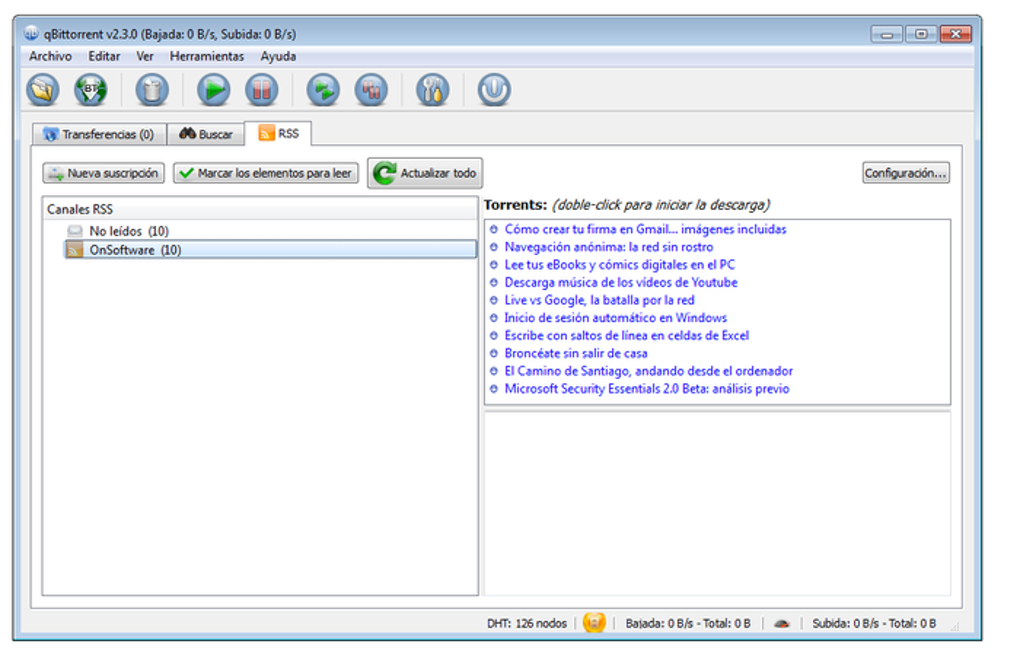Click the yellow connection status icon
Image resolution: width=1020 pixels, height=666 pixels.
point(594,622)
